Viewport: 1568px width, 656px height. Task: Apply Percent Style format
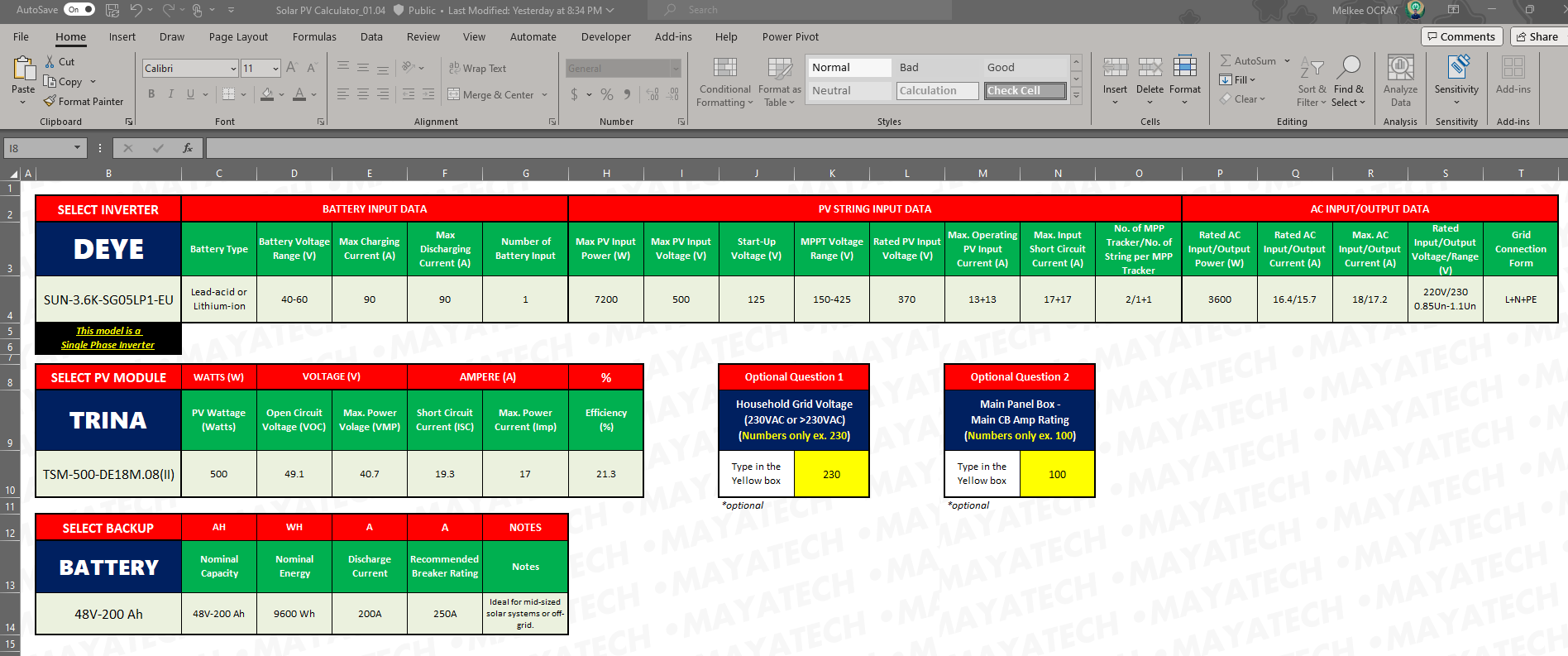[x=607, y=94]
